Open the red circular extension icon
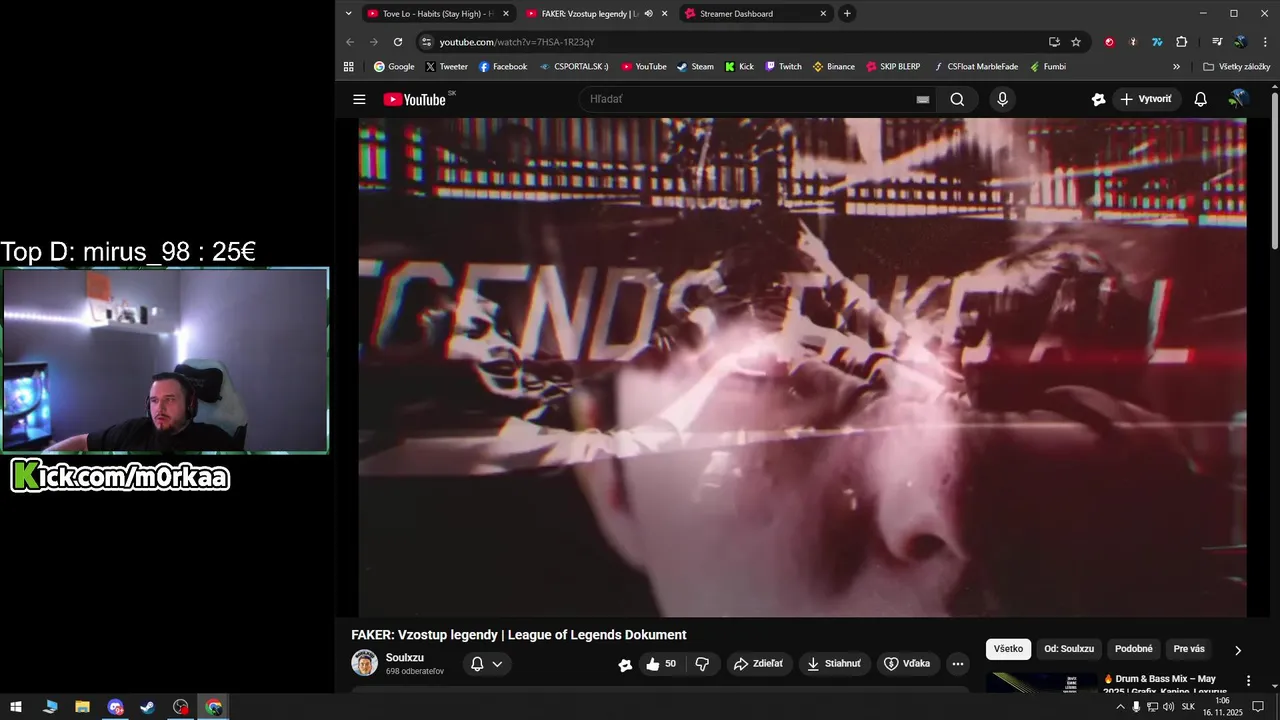1280x720 pixels. [1109, 42]
